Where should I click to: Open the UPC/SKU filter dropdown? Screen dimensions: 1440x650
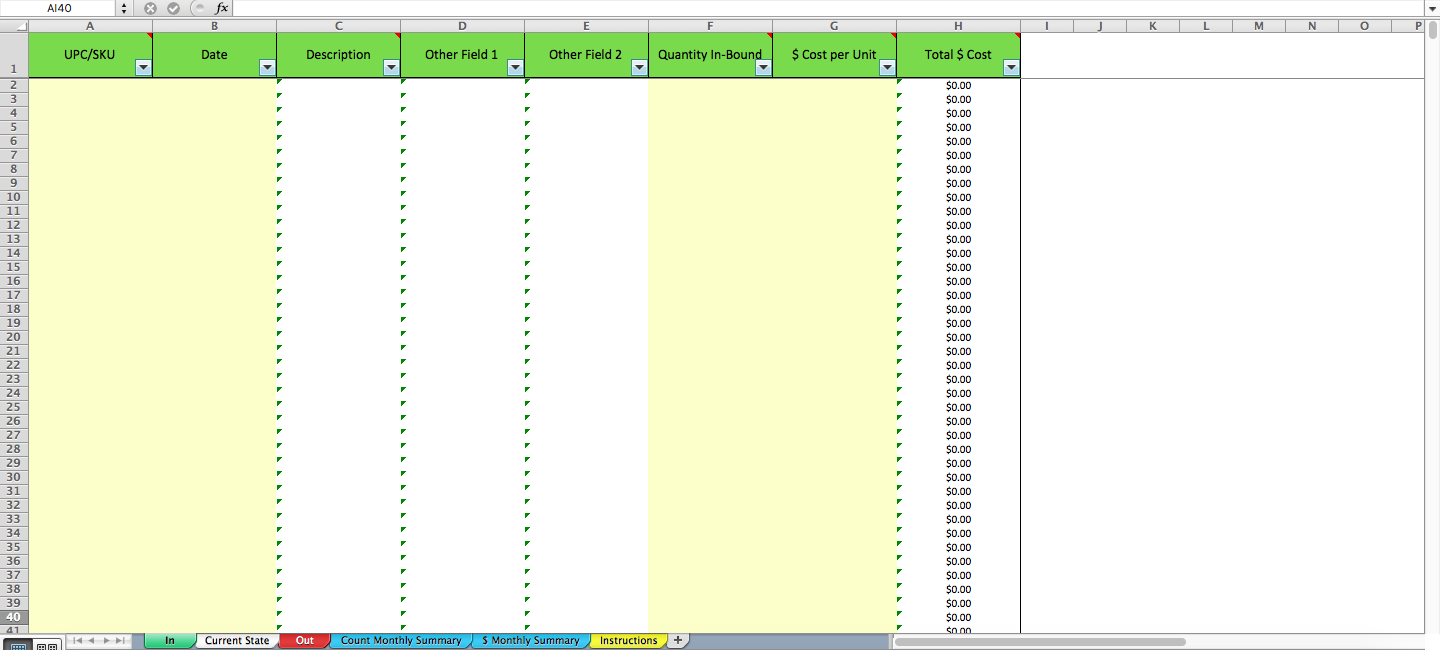143,66
